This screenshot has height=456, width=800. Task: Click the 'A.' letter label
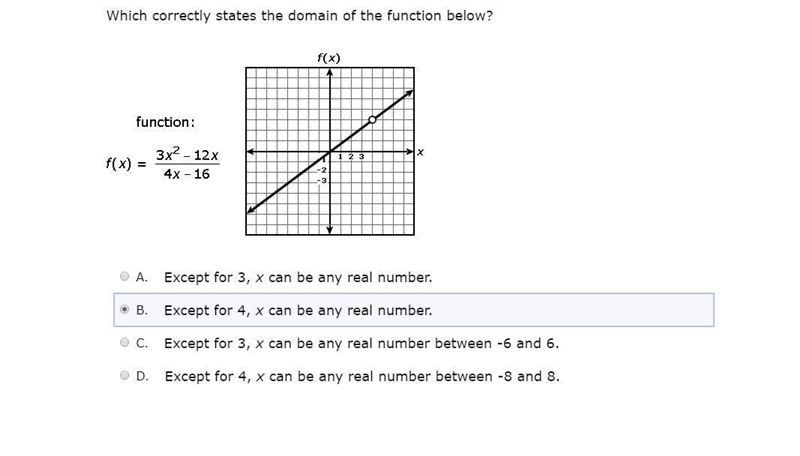142,277
